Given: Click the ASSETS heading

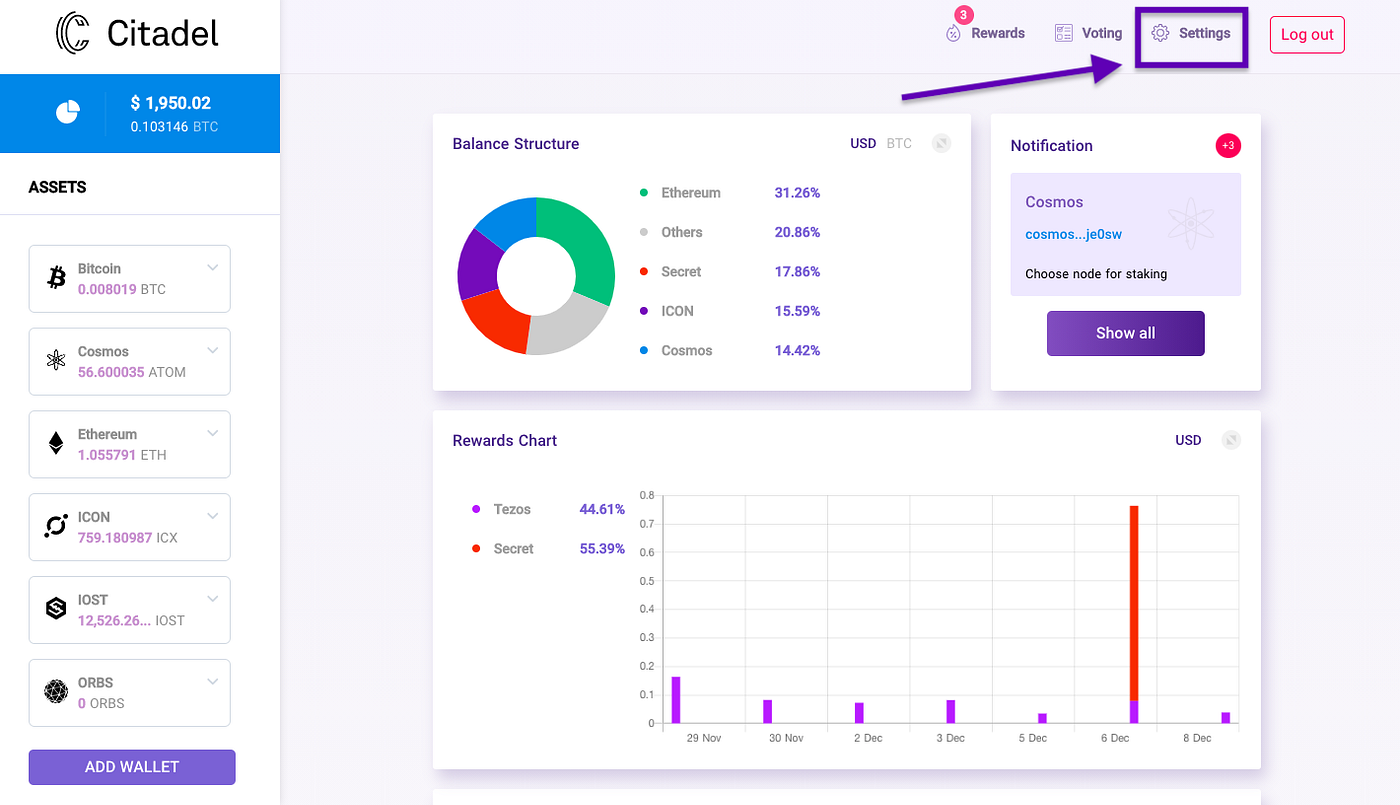Looking at the screenshot, I should click(57, 187).
